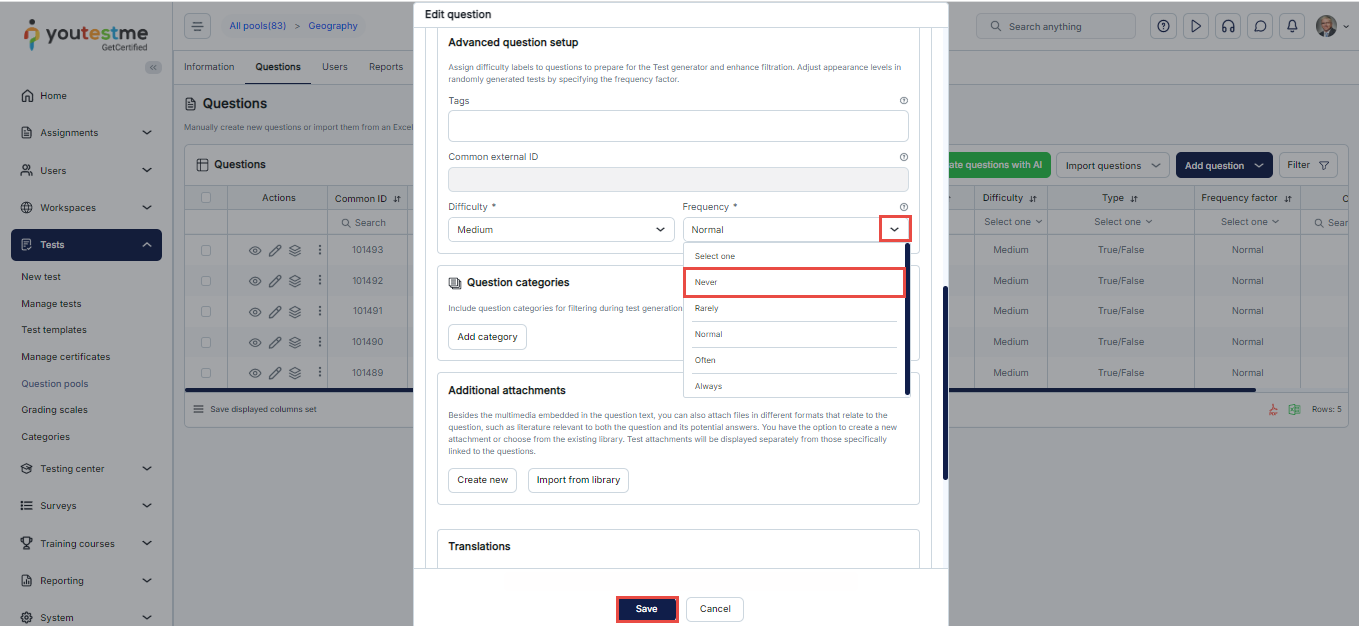The image size is (1359, 626).
Task: Open the notifications bell icon
Action: click(1293, 27)
